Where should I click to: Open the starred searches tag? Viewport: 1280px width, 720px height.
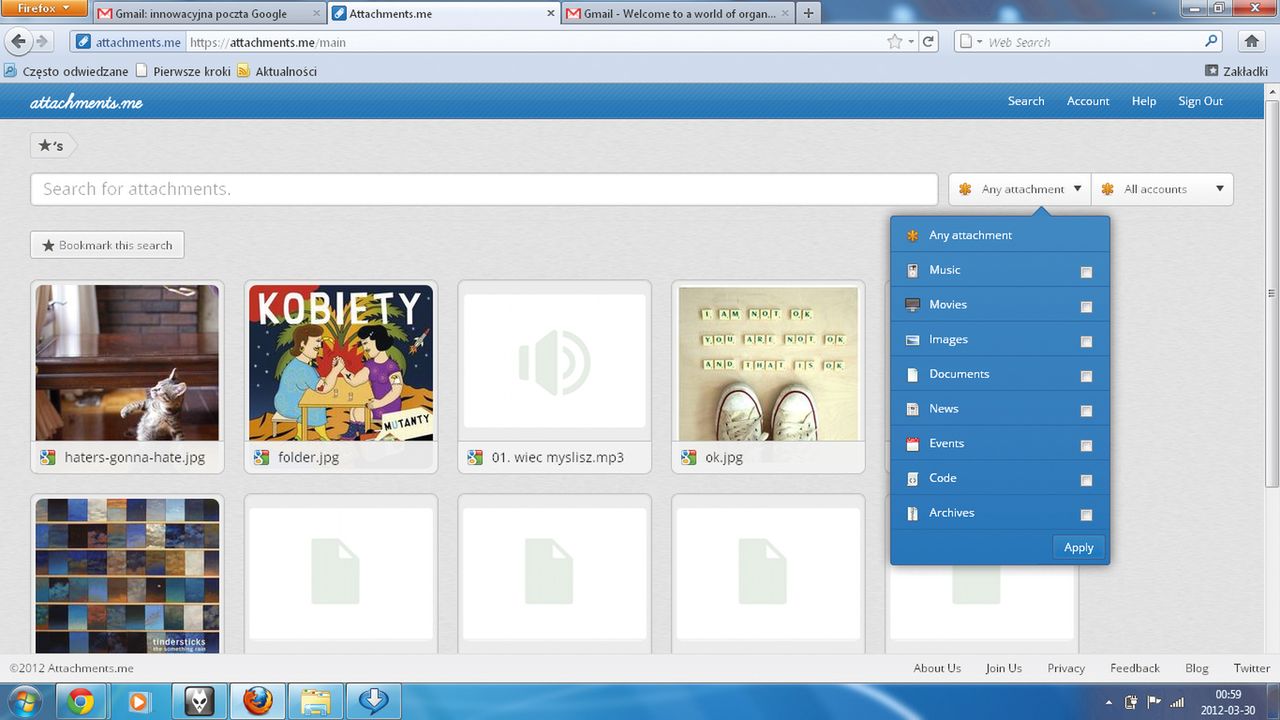click(52, 146)
